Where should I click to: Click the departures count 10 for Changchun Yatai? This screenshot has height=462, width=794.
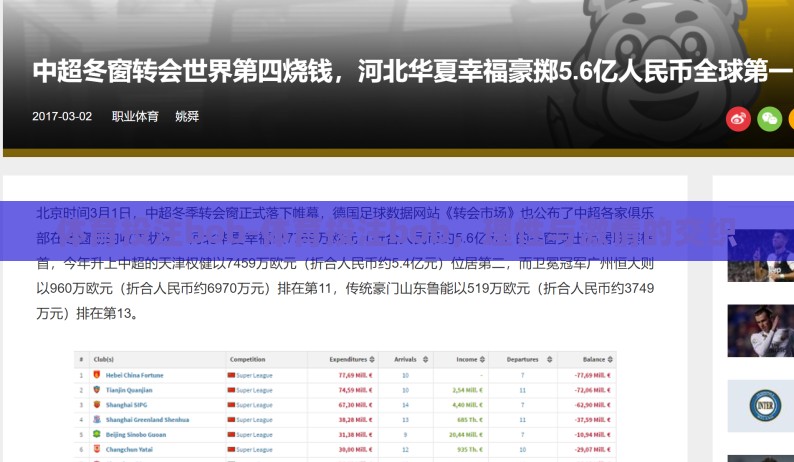click(523, 449)
